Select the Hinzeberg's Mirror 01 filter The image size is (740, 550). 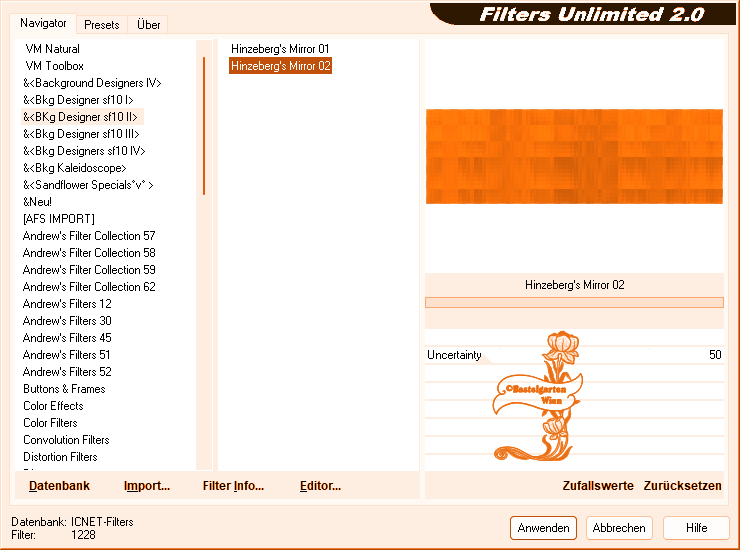[280, 49]
